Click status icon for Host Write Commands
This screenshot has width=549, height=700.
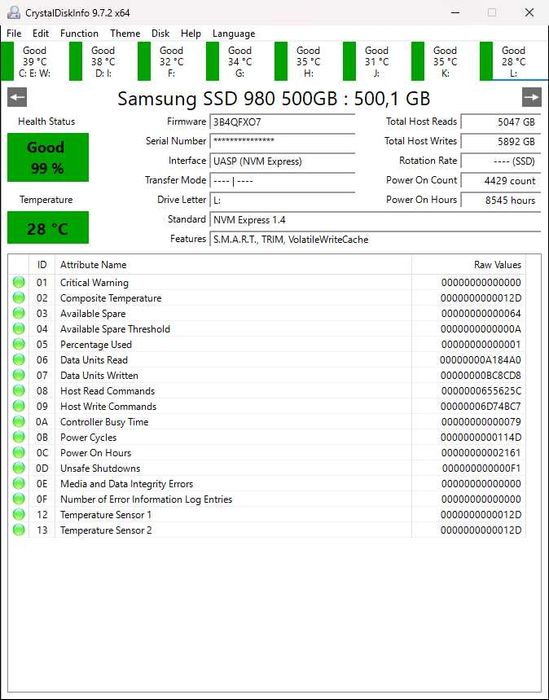pos(19,406)
